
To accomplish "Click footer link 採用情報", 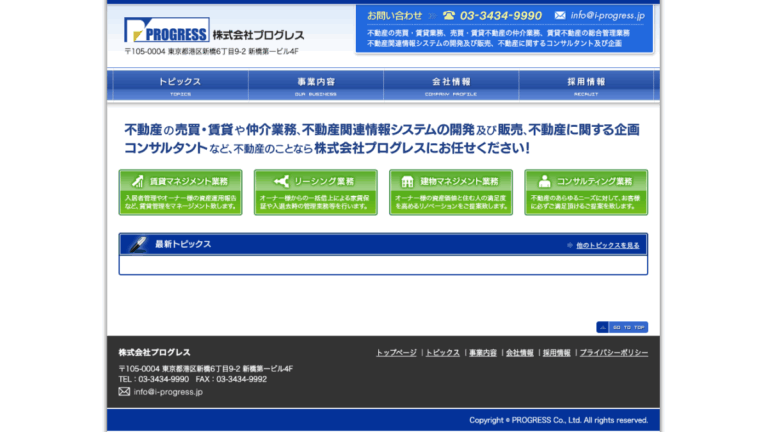I will tap(556, 353).
